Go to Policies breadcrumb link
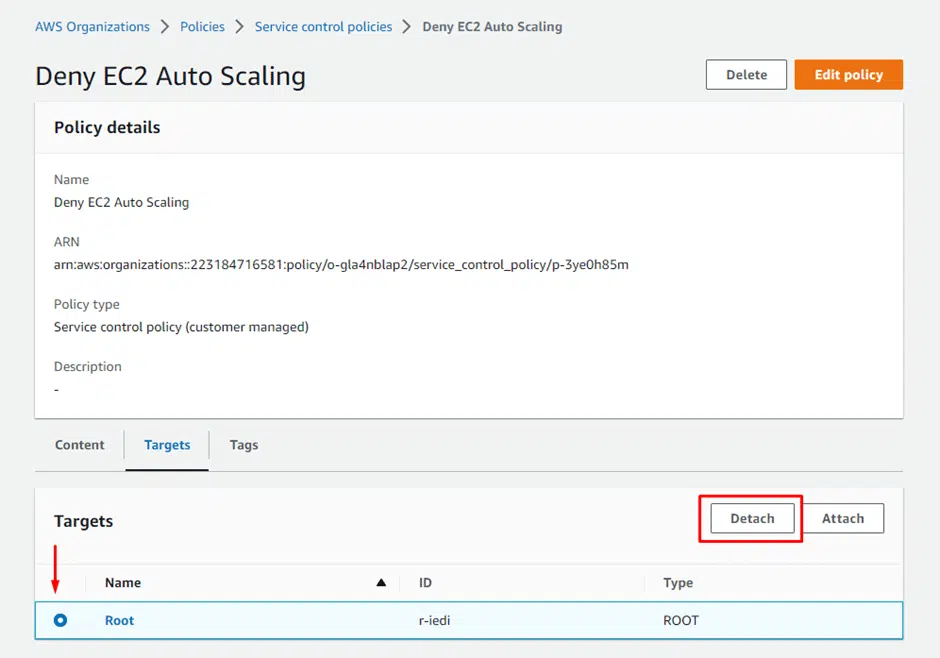The width and height of the screenshot is (940, 658). tap(202, 27)
